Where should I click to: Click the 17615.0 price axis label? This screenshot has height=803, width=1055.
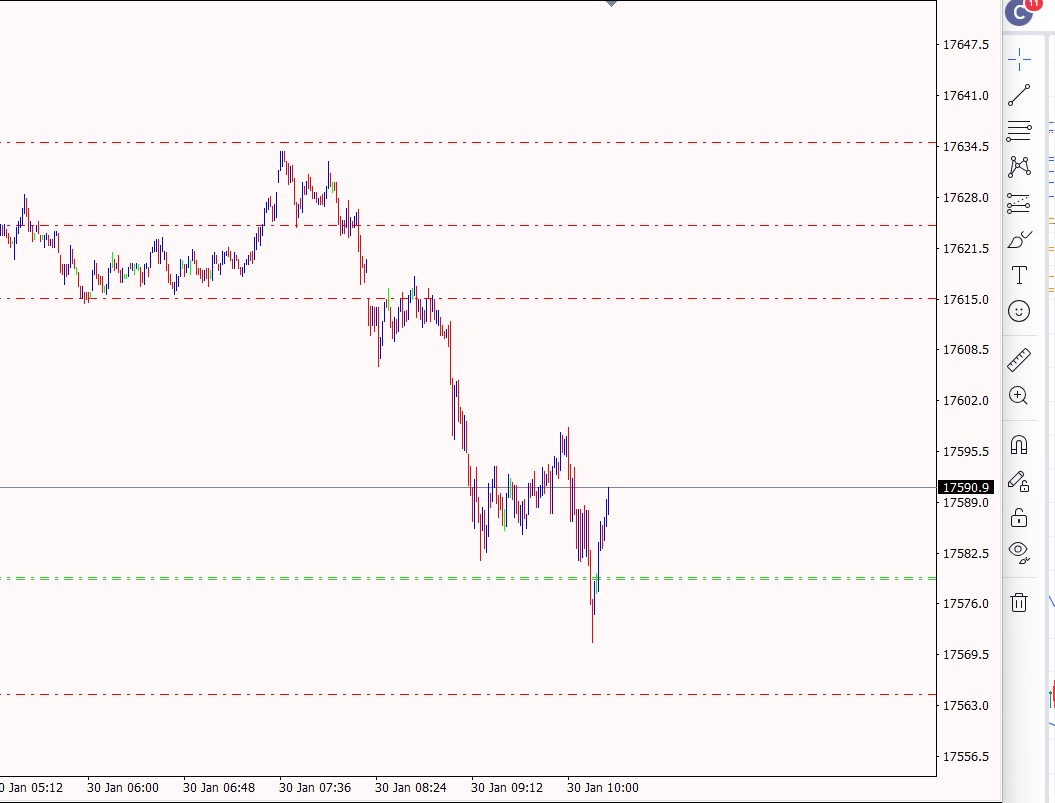point(966,300)
